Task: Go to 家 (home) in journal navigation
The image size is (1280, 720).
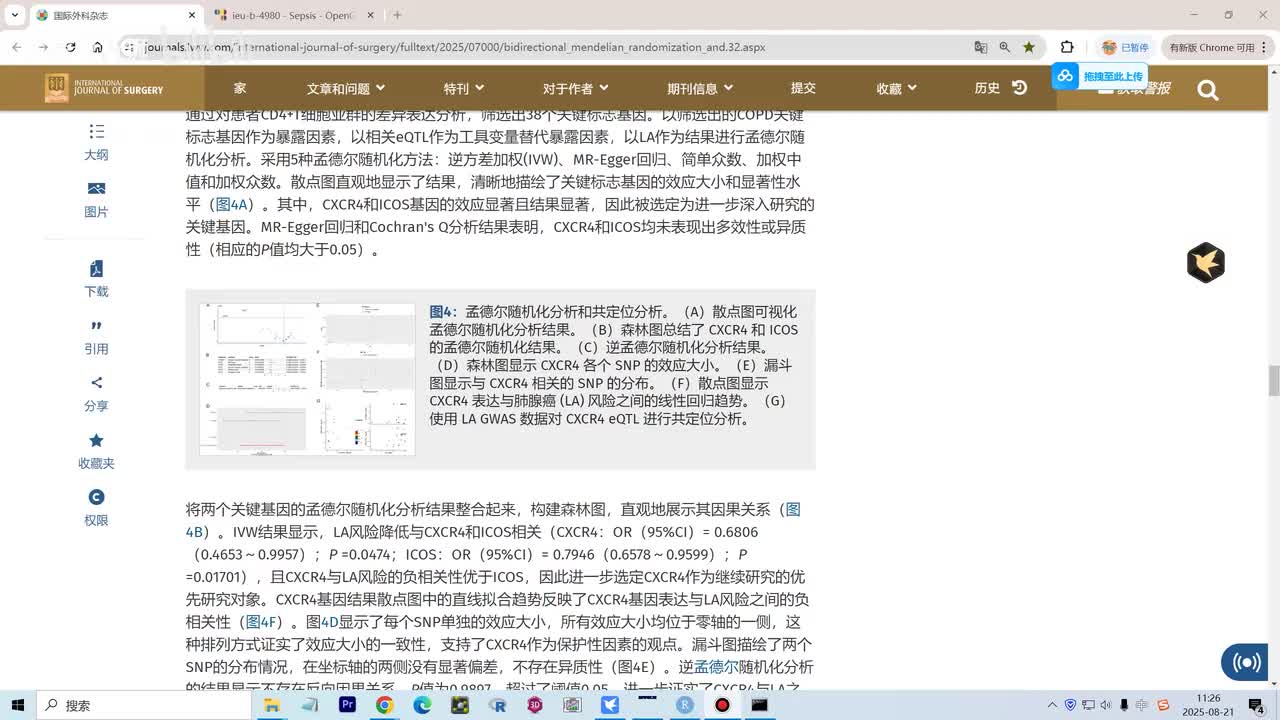Action: [240, 88]
